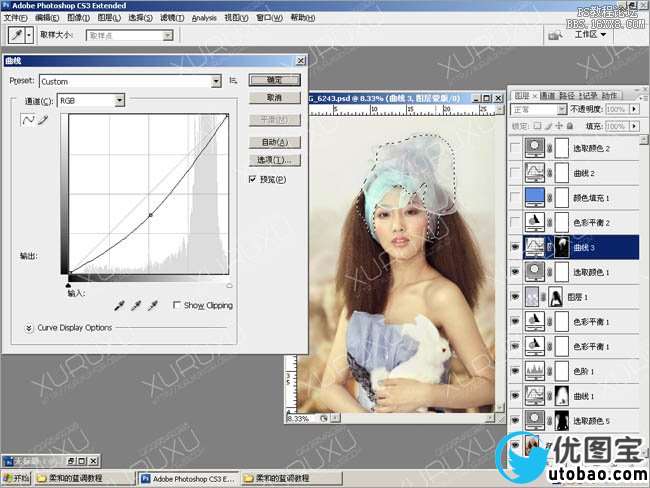
Task: Toggle lock image pixels brush icon
Action: click(548, 126)
